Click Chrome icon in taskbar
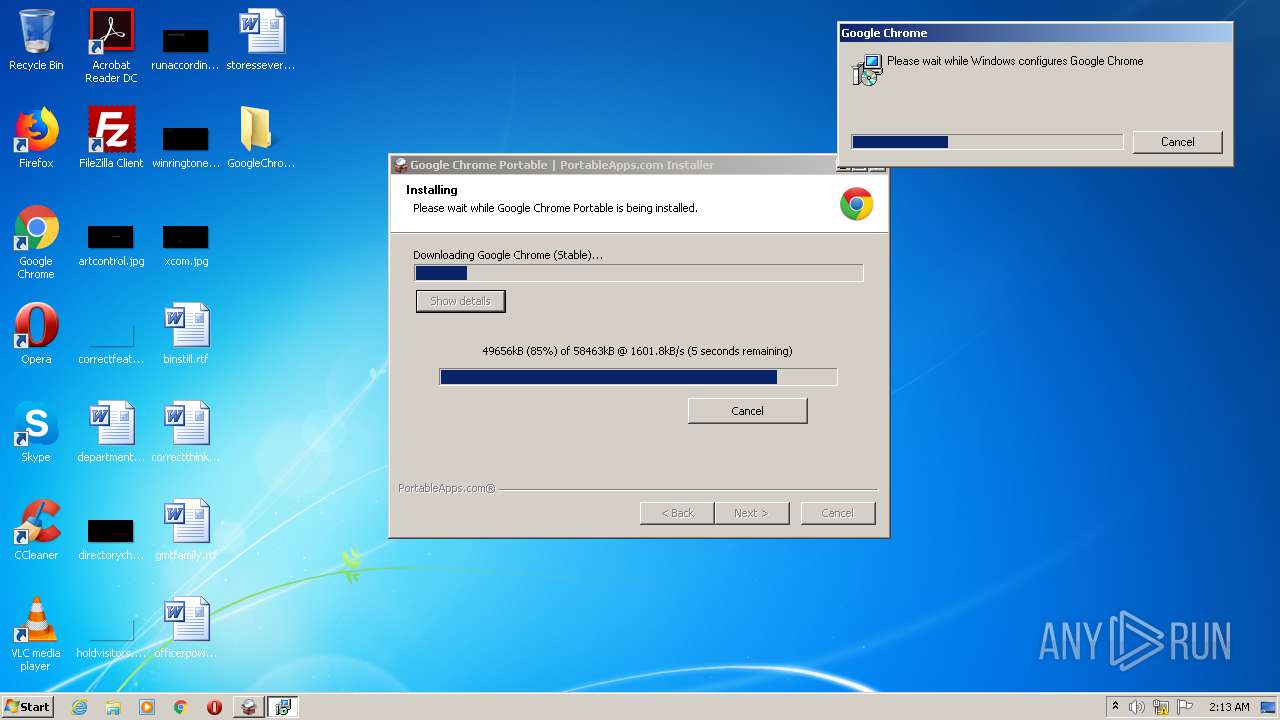 181,707
